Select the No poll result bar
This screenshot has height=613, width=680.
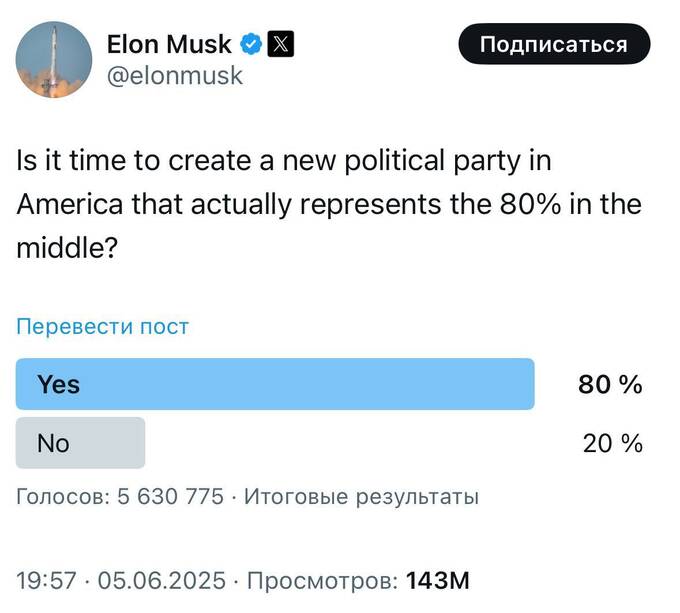[x=80, y=443]
